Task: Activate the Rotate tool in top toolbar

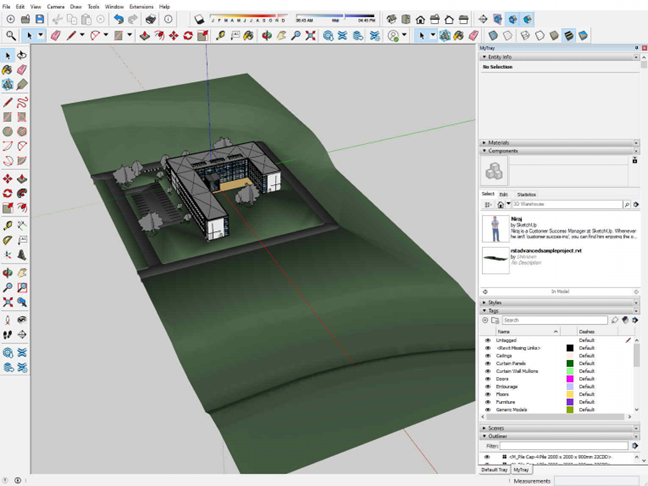Action: (188, 36)
